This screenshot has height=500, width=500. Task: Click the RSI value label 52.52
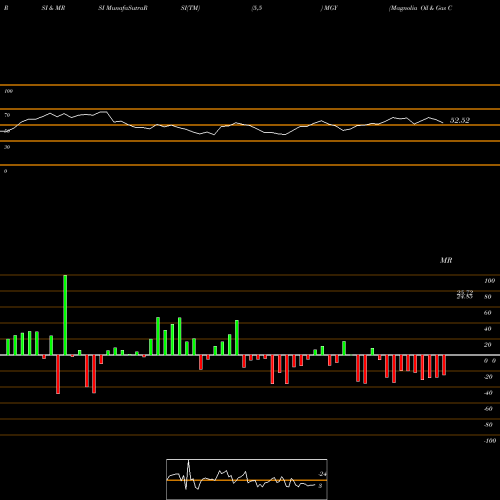click(460, 120)
